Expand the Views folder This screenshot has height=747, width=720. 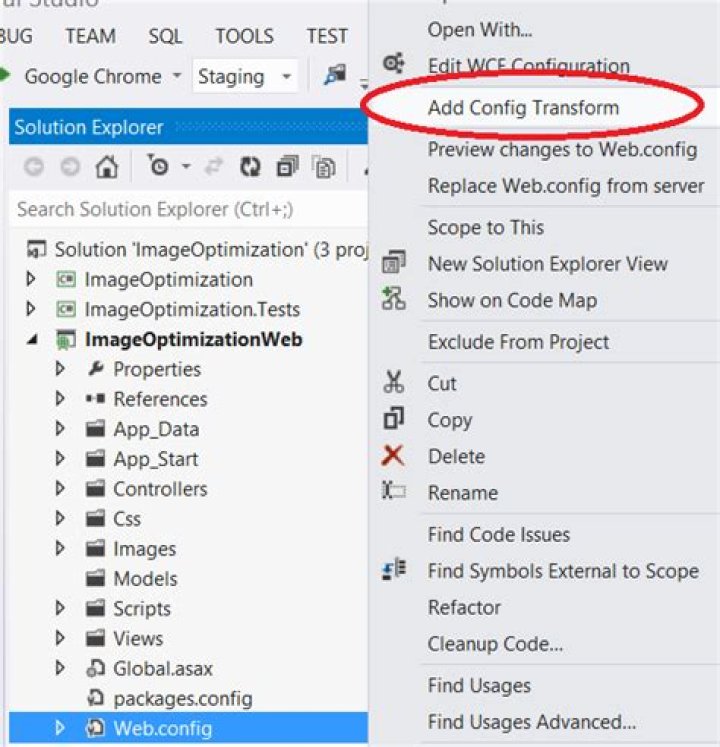pos(60,638)
